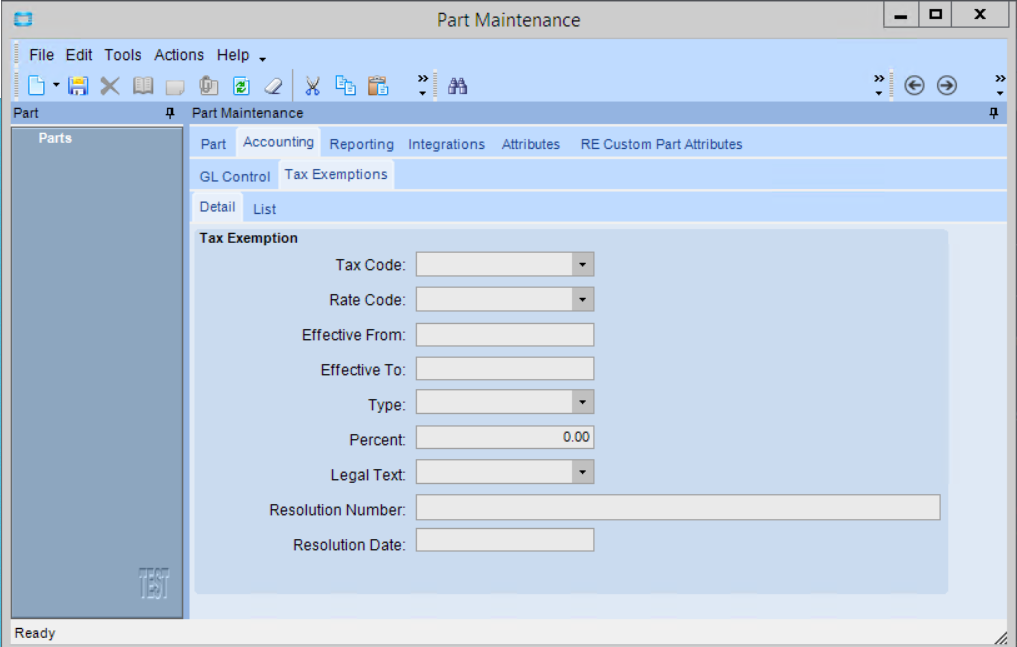
Task: Expand toolbar overflow chevron next to Paste
Action: (x=423, y=85)
